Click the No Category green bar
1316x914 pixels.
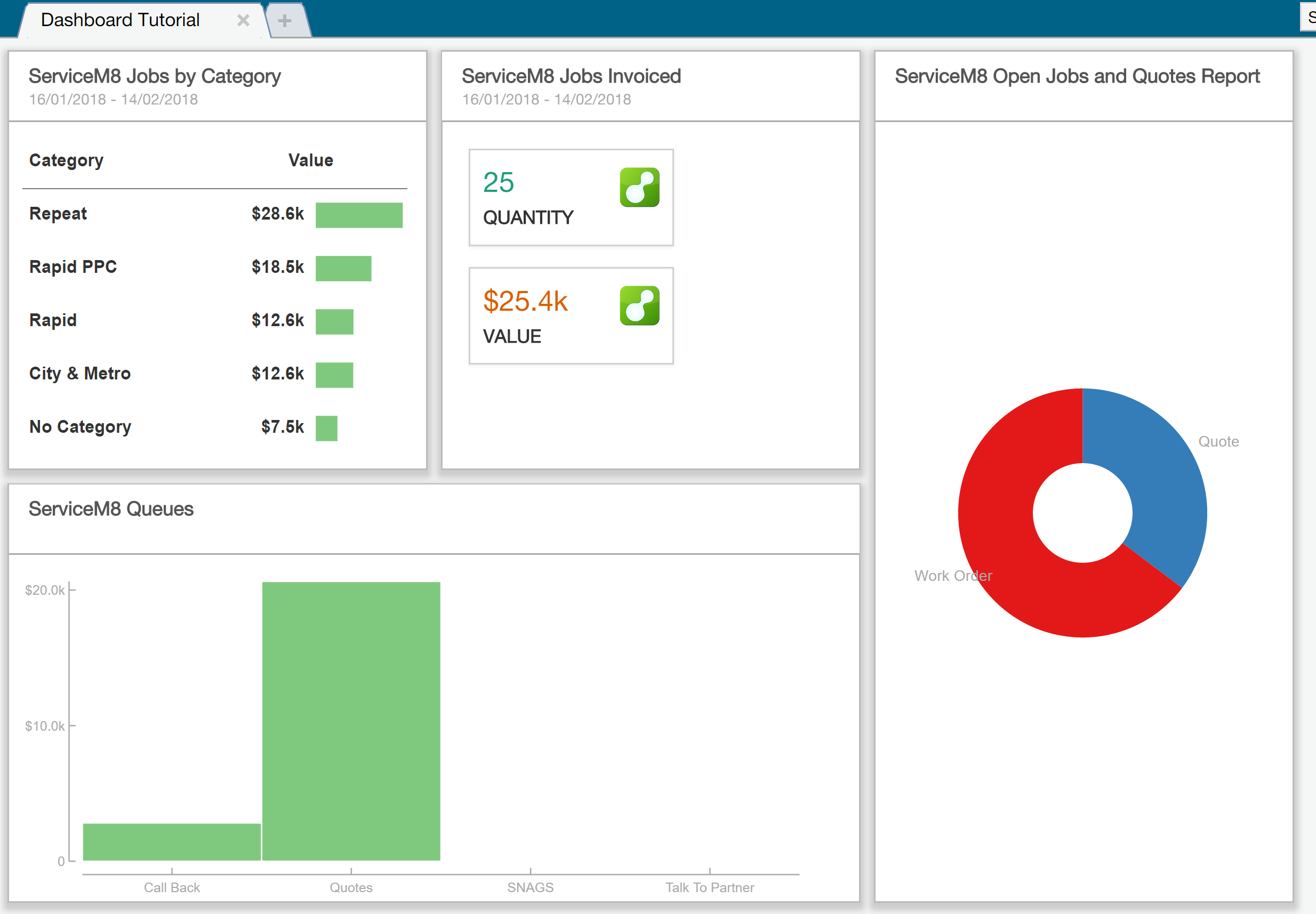pyautogui.click(x=326, y=428)
